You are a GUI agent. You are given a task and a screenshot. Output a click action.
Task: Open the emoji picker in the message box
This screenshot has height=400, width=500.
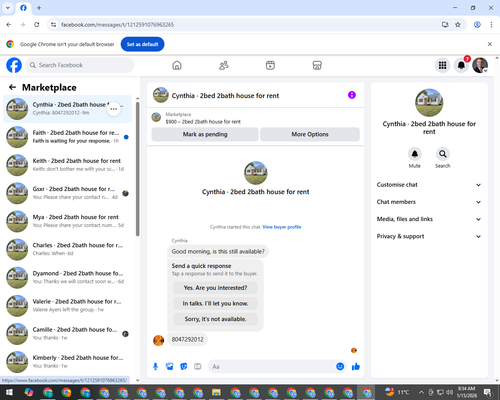click(340, 367)
